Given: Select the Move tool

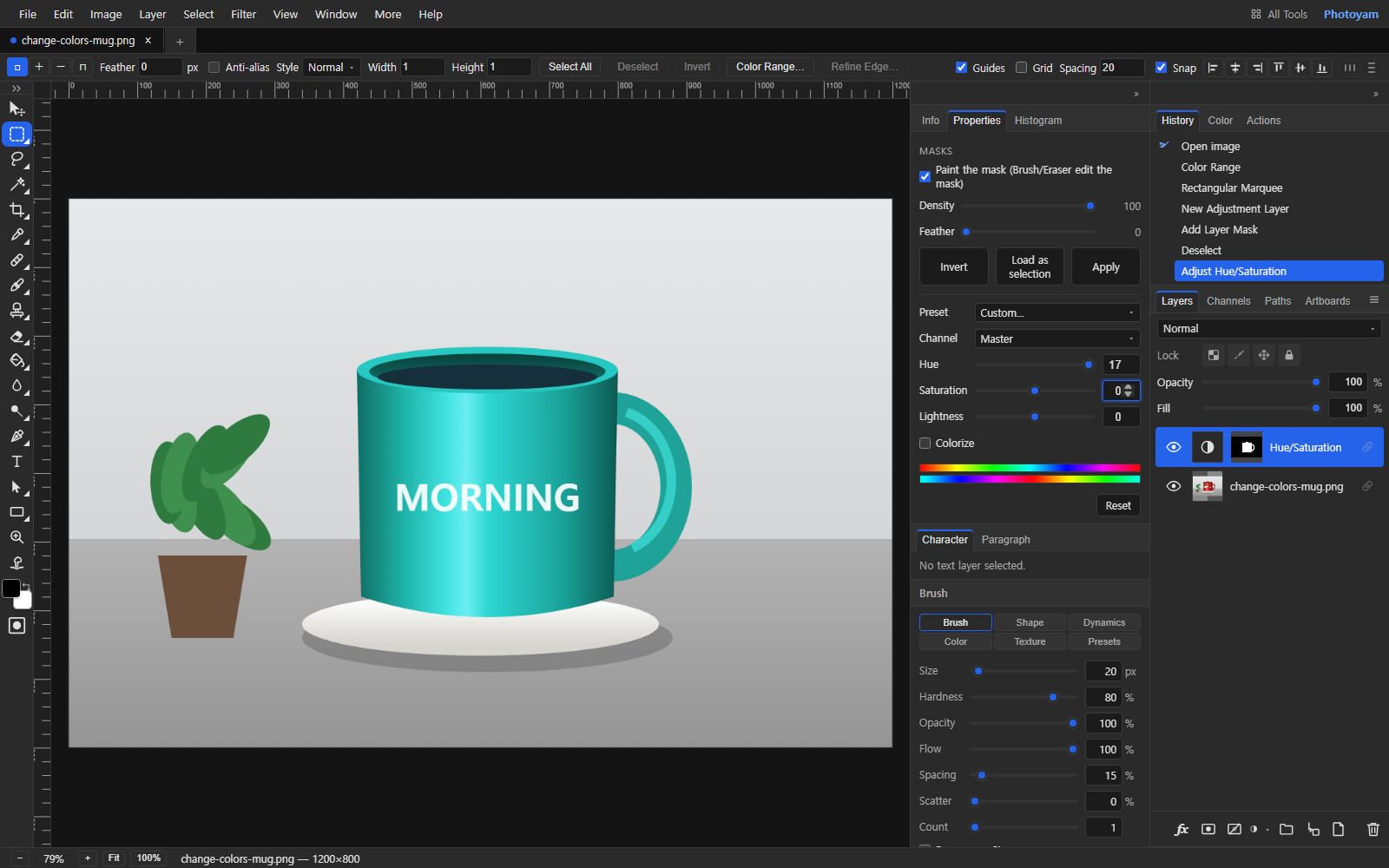Looking at the screenshot, I should click(x=16, y=108).
